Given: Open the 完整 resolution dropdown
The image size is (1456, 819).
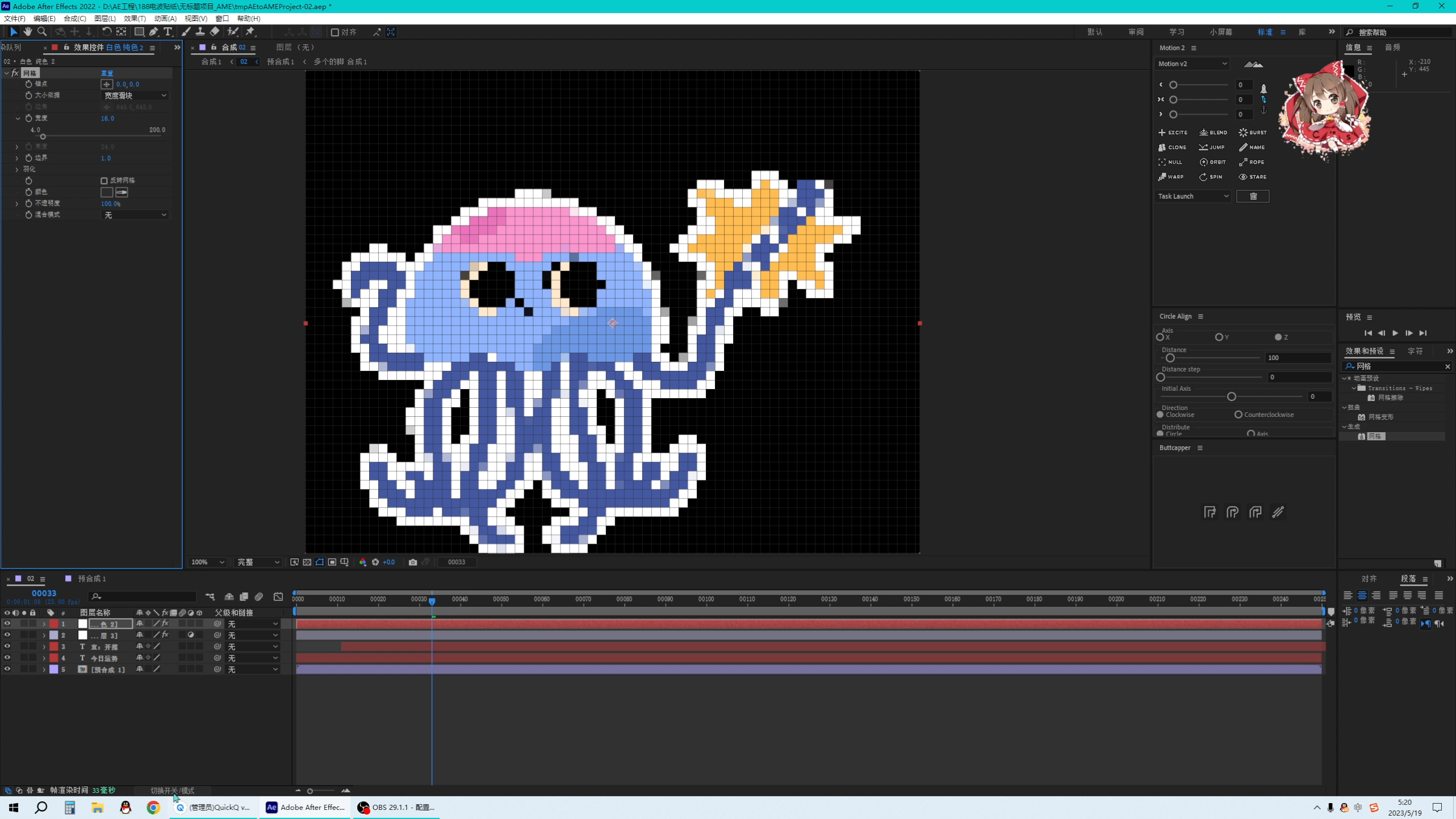Looking at the screenshot, I should [x=258, y=562].
